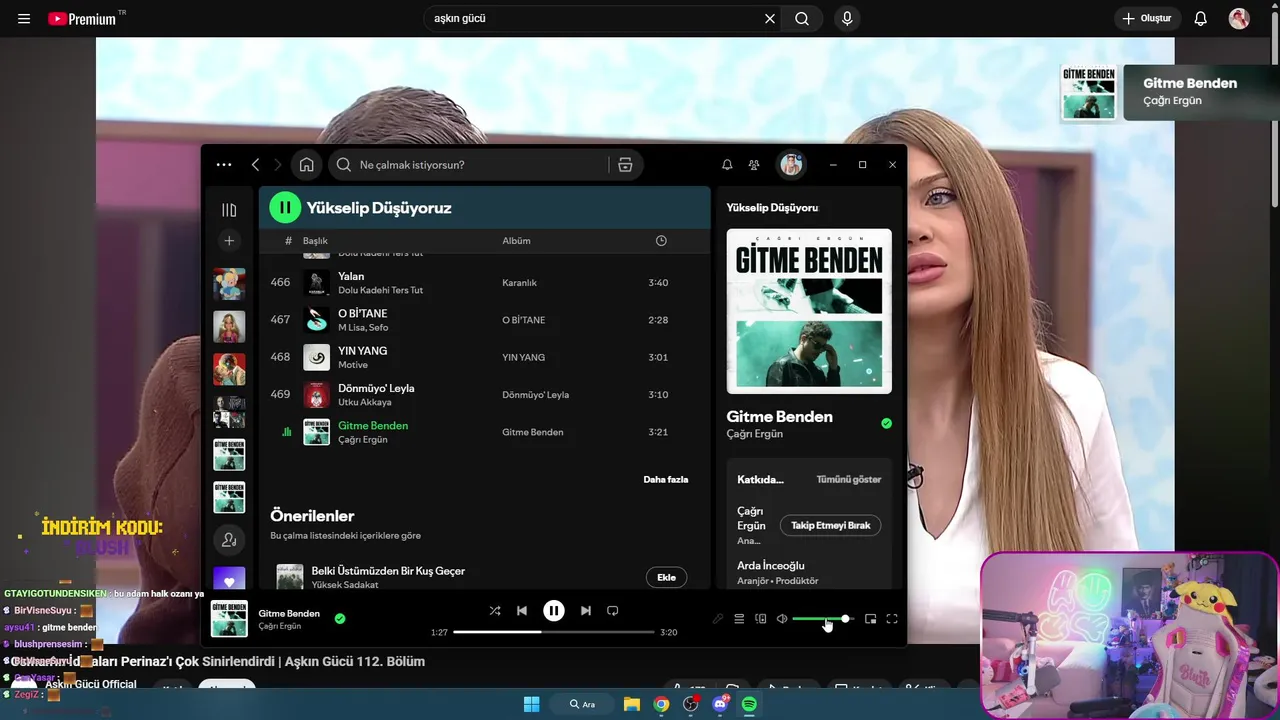Add Belki Üstümüzden Bir Kuş Geçer with Ekle
Viewport: 1280px width, 720px height.
click(666, 577)
